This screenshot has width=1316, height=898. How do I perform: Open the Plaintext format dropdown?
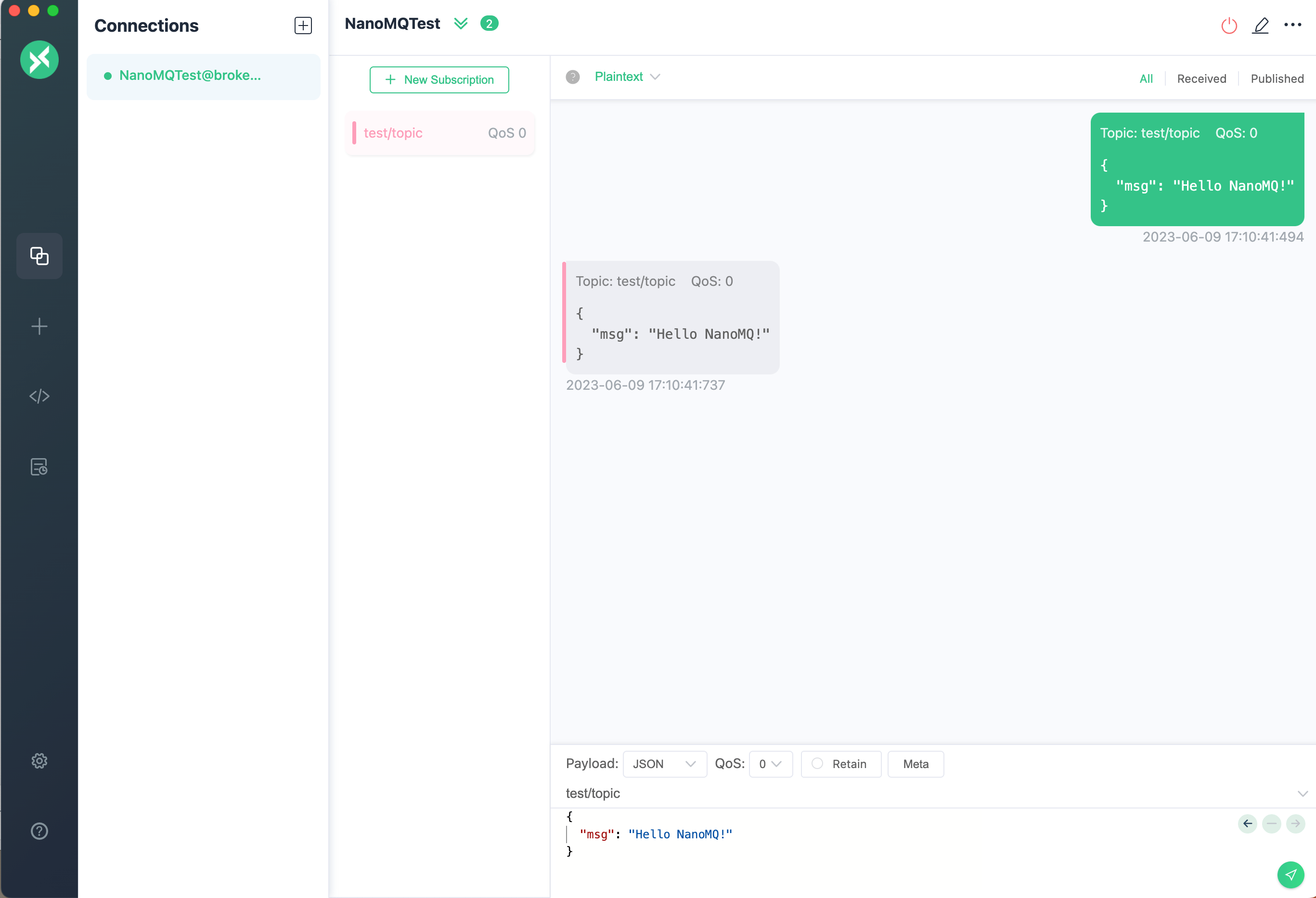pyautogui.click(x=627, y=77)
